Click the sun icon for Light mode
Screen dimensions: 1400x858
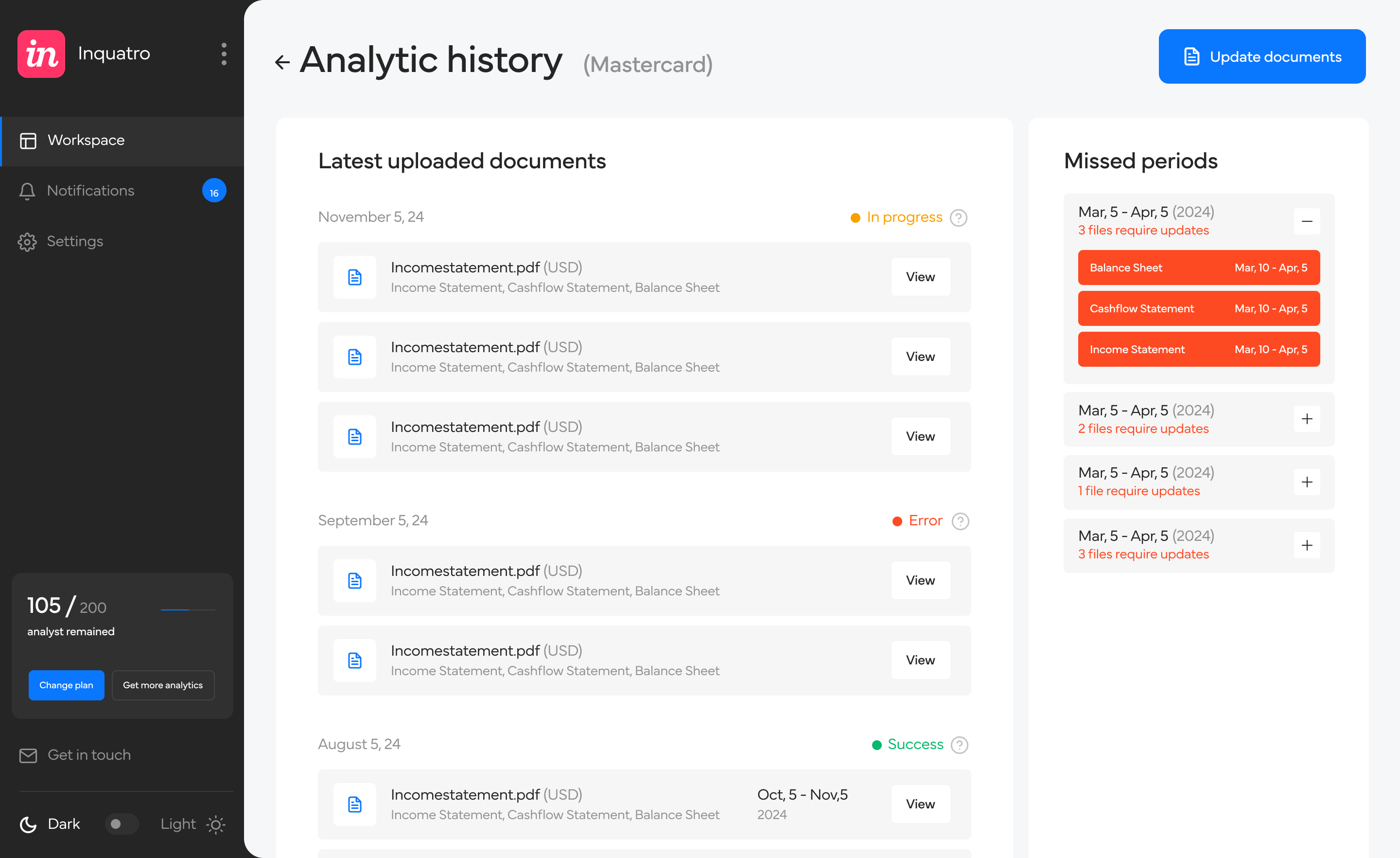[x=216, y=824]
